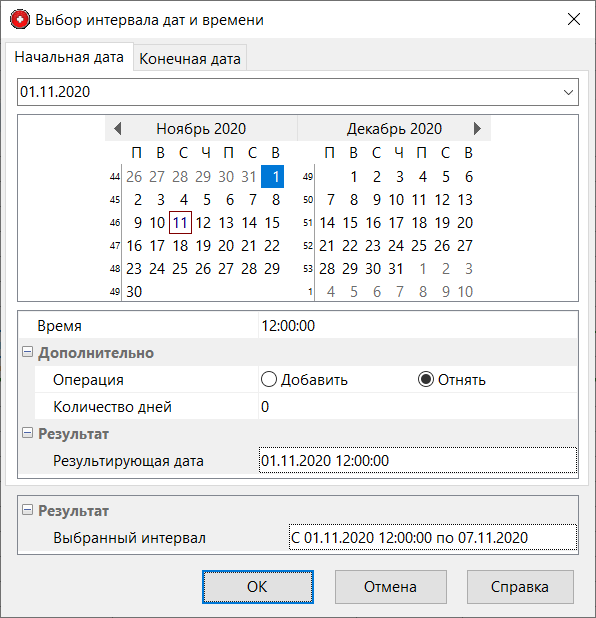Image resolution: width=596 pixels, height=618 pixels.
Task: Click the Количество дней value field
Action: (x=417, y=406)
